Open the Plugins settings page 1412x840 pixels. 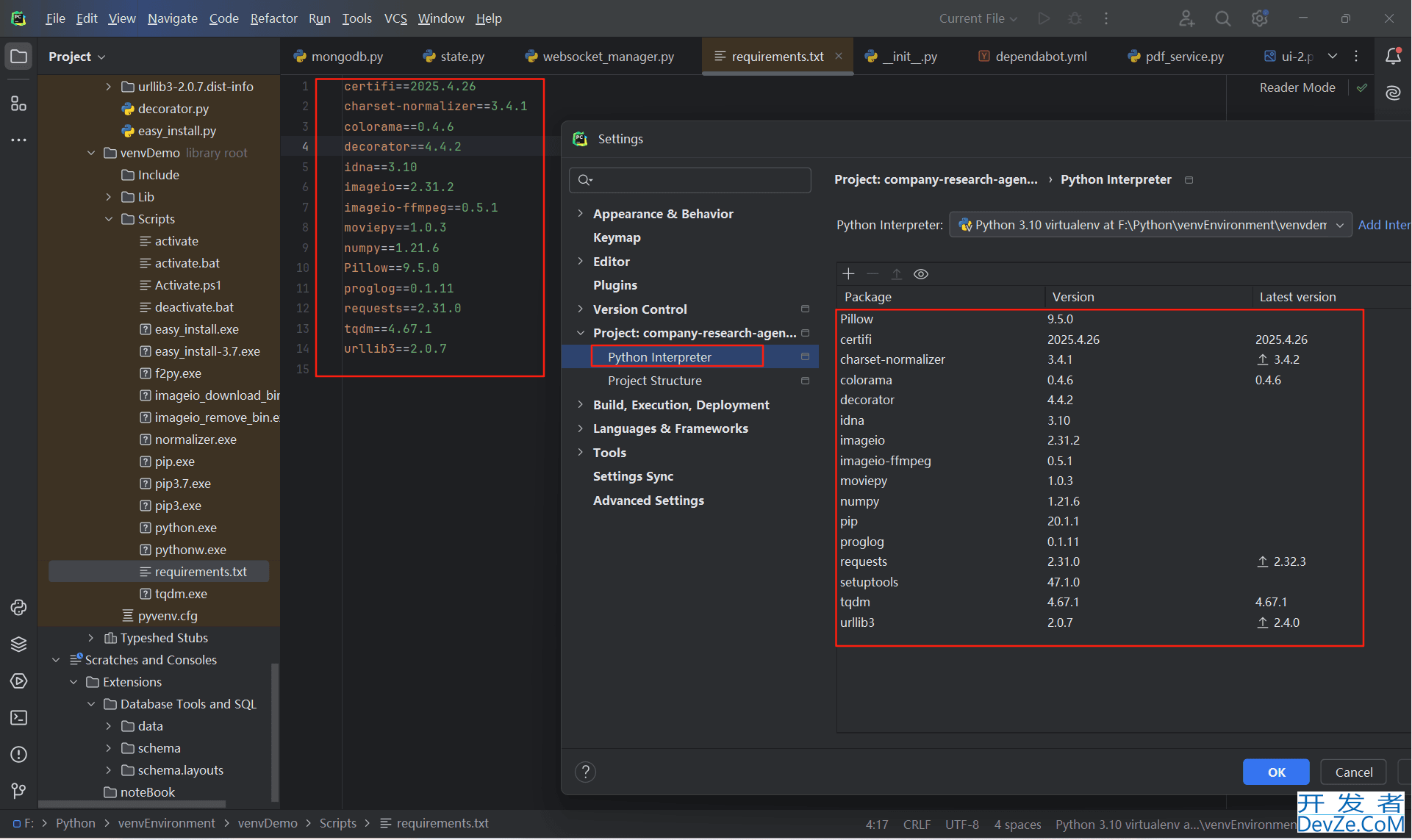(x=615, y=285)
